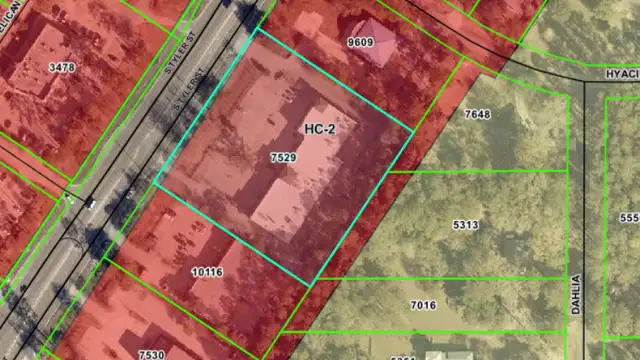Select parcel label 7529

click(x=283, y=157)
